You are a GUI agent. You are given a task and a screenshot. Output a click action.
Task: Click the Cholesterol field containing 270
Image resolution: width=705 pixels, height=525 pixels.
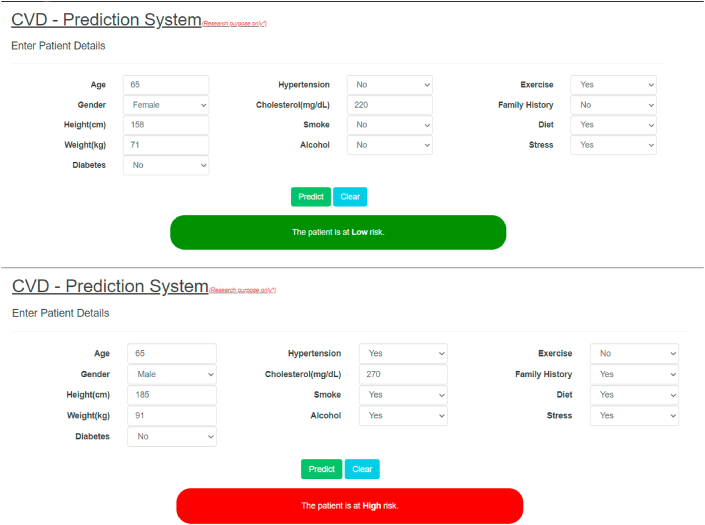[403, 374]
